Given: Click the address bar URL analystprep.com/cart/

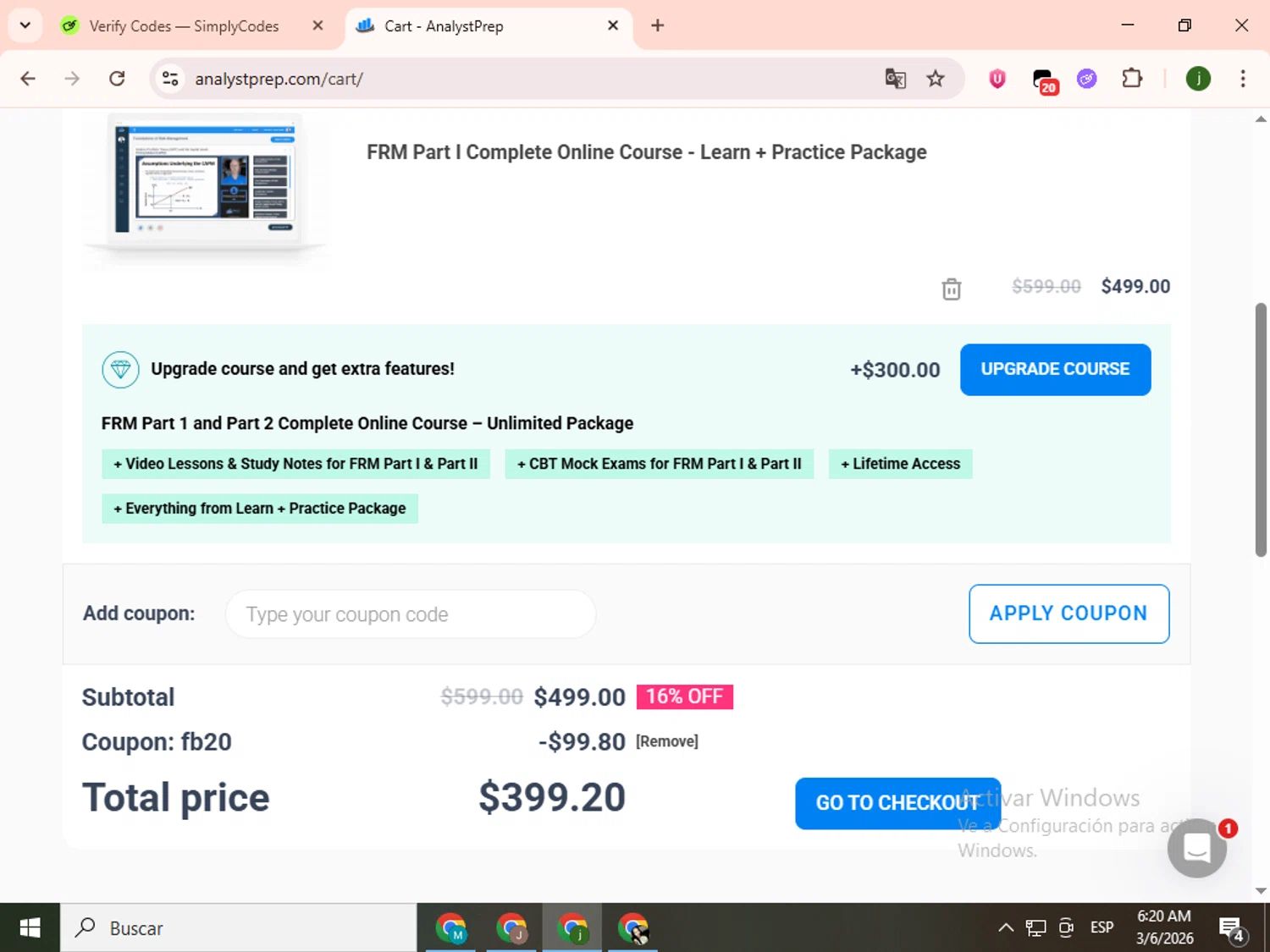Looking at the screenshot, I should click(x=279, y=79).
